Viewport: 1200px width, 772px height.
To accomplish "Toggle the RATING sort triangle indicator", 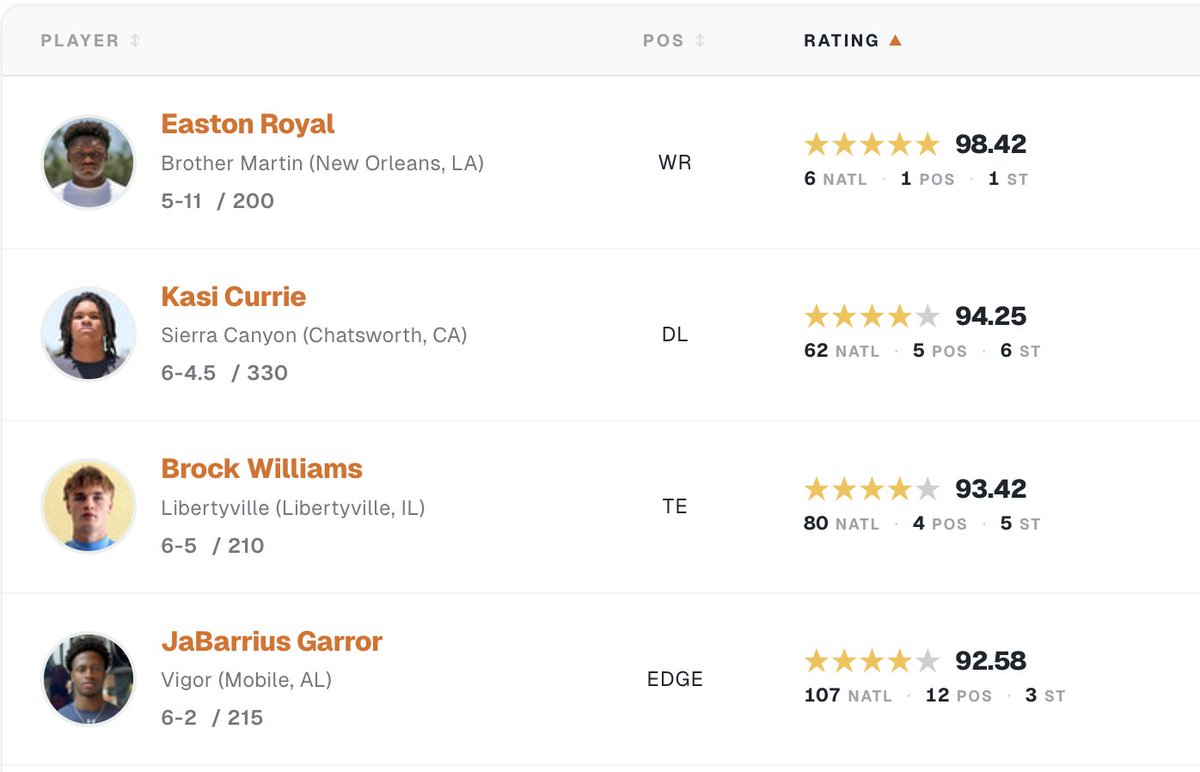I will pos(895,41).
